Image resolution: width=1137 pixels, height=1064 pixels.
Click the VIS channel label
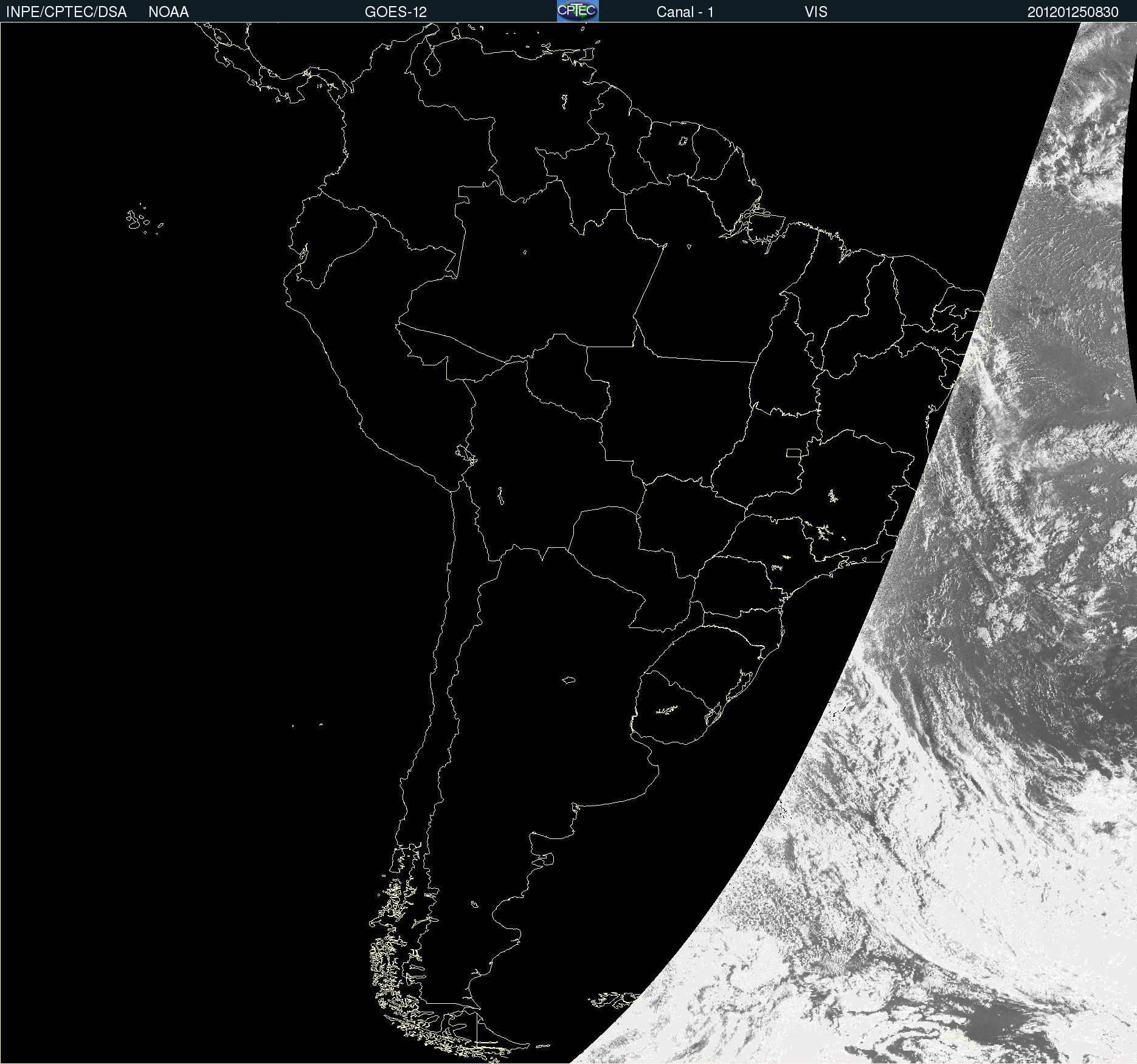(816, 12)
